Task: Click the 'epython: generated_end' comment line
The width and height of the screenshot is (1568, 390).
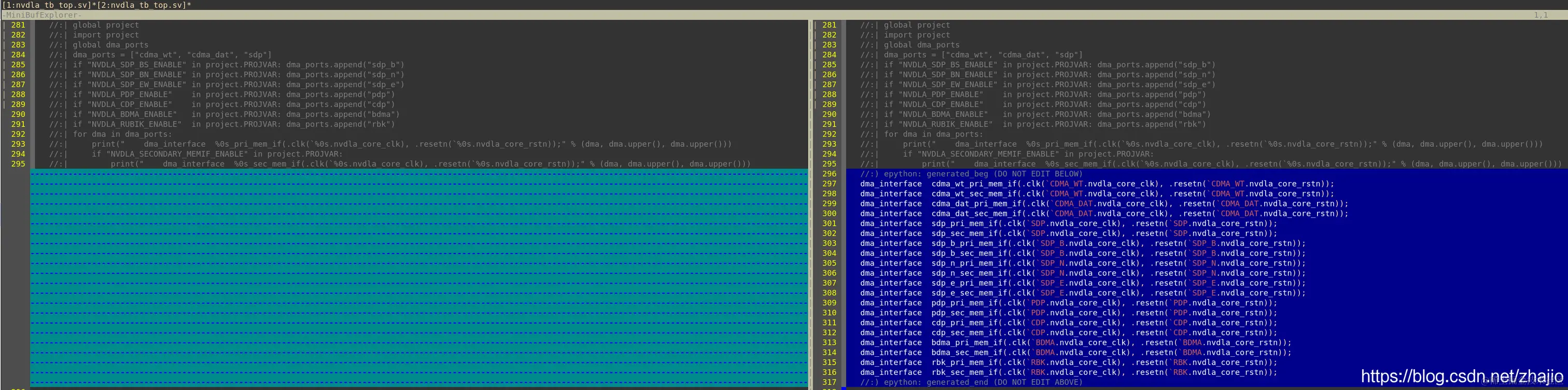Action: click(972, 382)
